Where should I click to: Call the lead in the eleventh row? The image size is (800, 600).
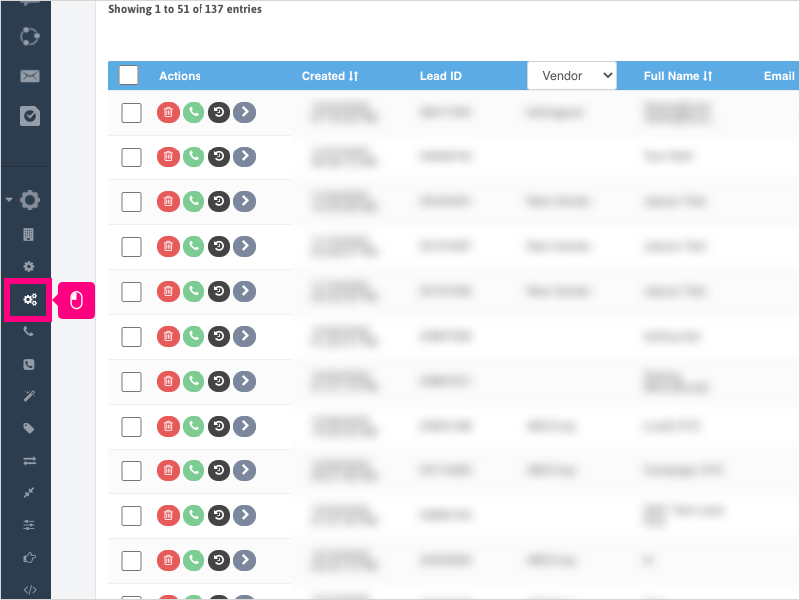pyautogui.click(x=193, y=560)
